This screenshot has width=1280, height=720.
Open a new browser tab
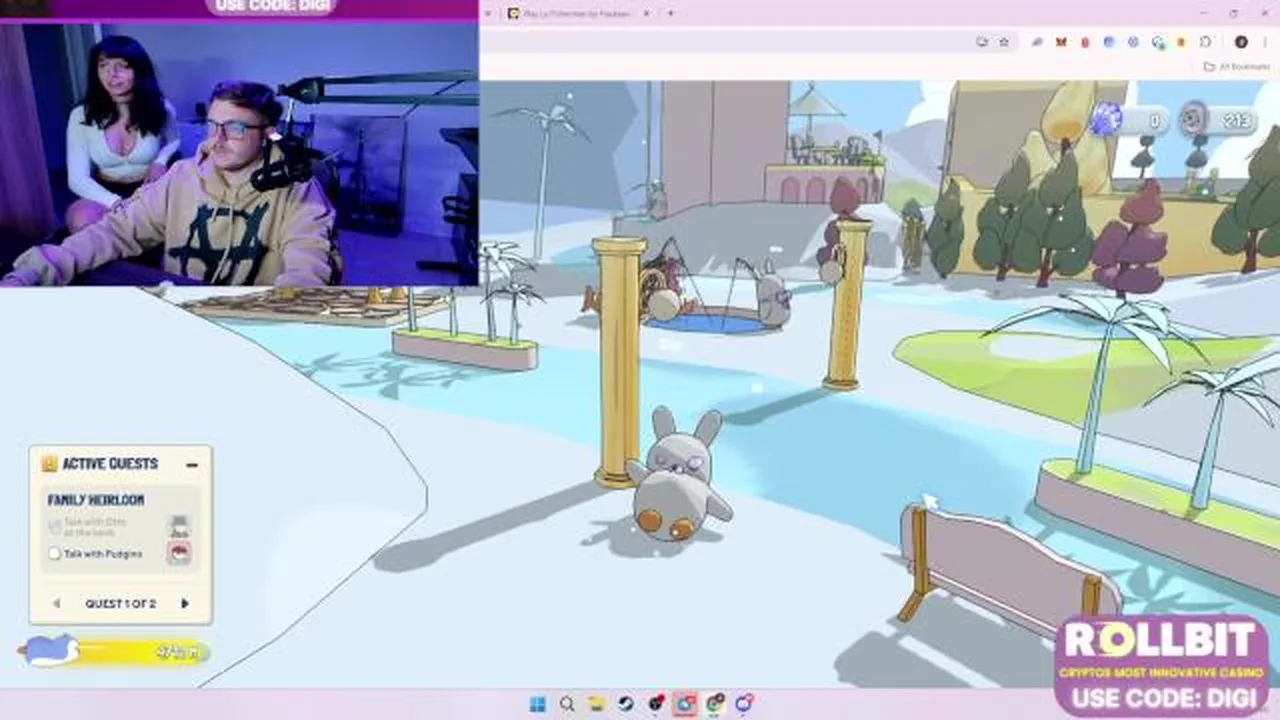pyautogui.click(x=670, y=13)
